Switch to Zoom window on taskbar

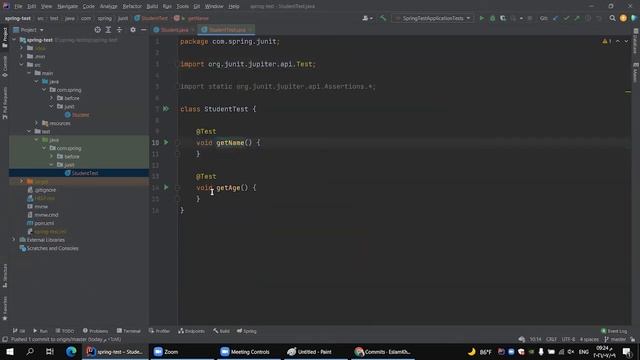point(182,352)
